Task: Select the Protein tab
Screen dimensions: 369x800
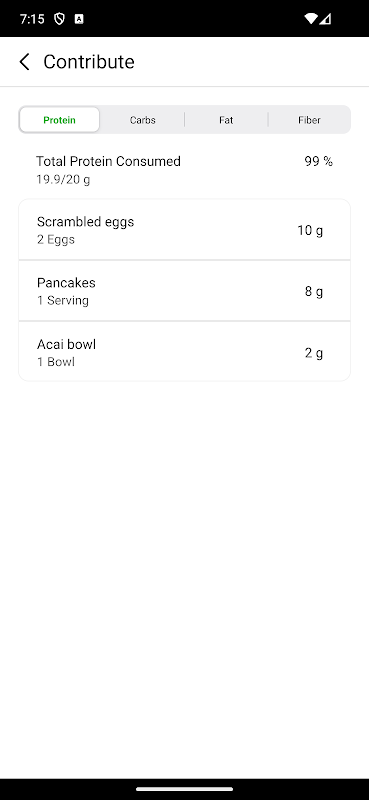Action: (x=59, y=120)
